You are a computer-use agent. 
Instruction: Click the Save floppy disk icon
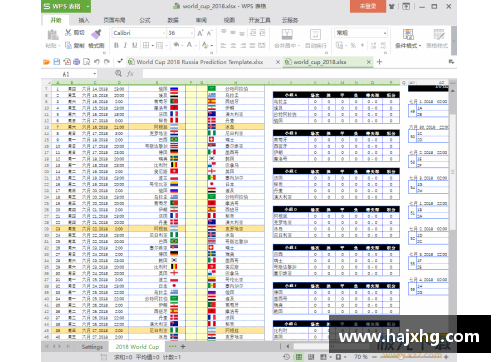57,62
